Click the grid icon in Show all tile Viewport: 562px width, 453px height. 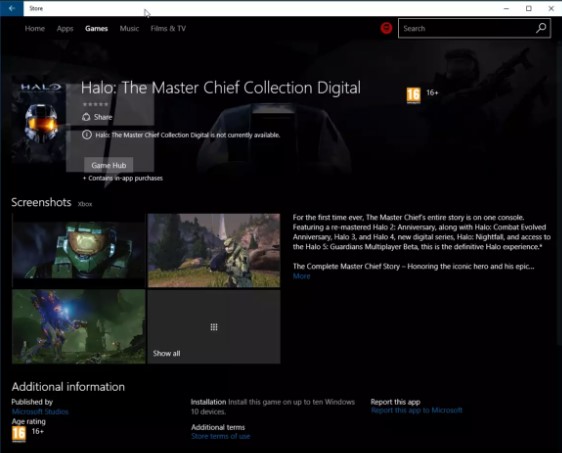(x=214, y=327)
